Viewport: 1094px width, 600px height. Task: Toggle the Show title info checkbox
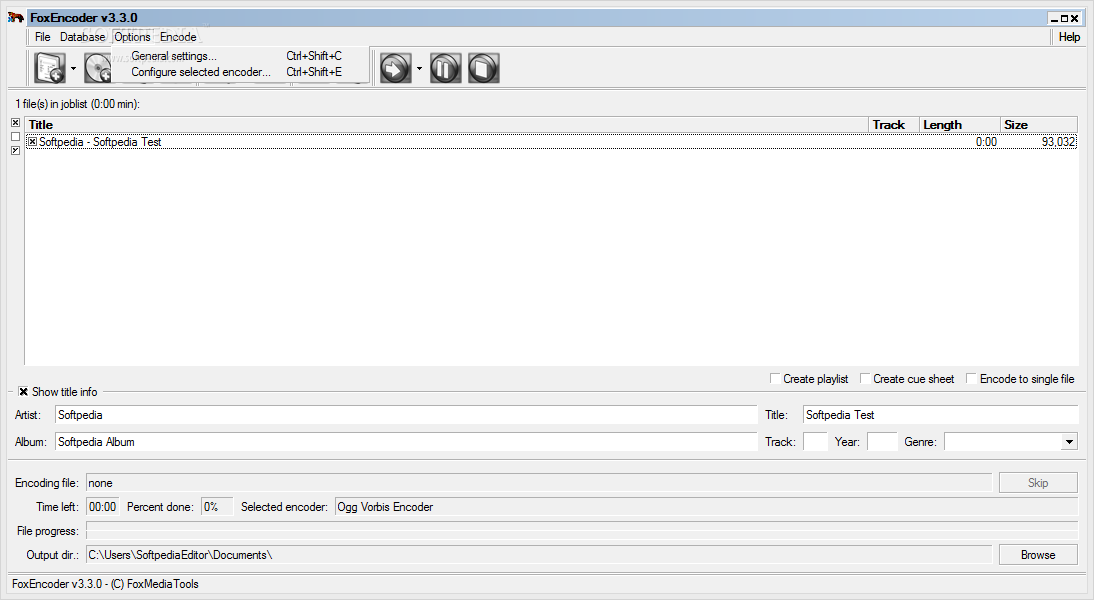[x=24, y=391]
